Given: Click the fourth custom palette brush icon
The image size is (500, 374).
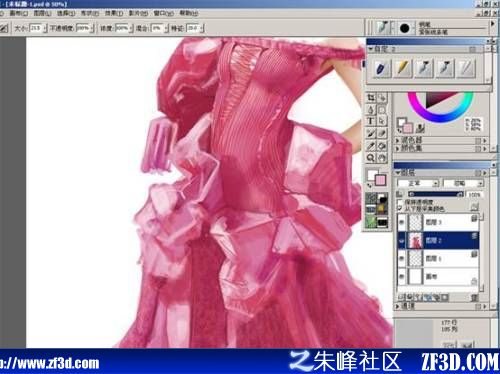Looking at the screenshot, I should pyautogui.click(x=445, y=68).
